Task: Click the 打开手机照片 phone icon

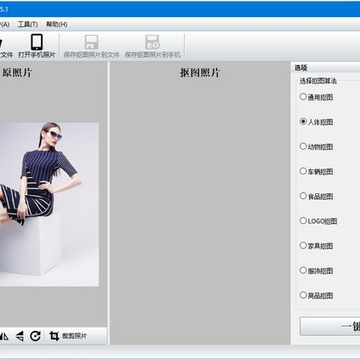Action: [x=37, y=42]
